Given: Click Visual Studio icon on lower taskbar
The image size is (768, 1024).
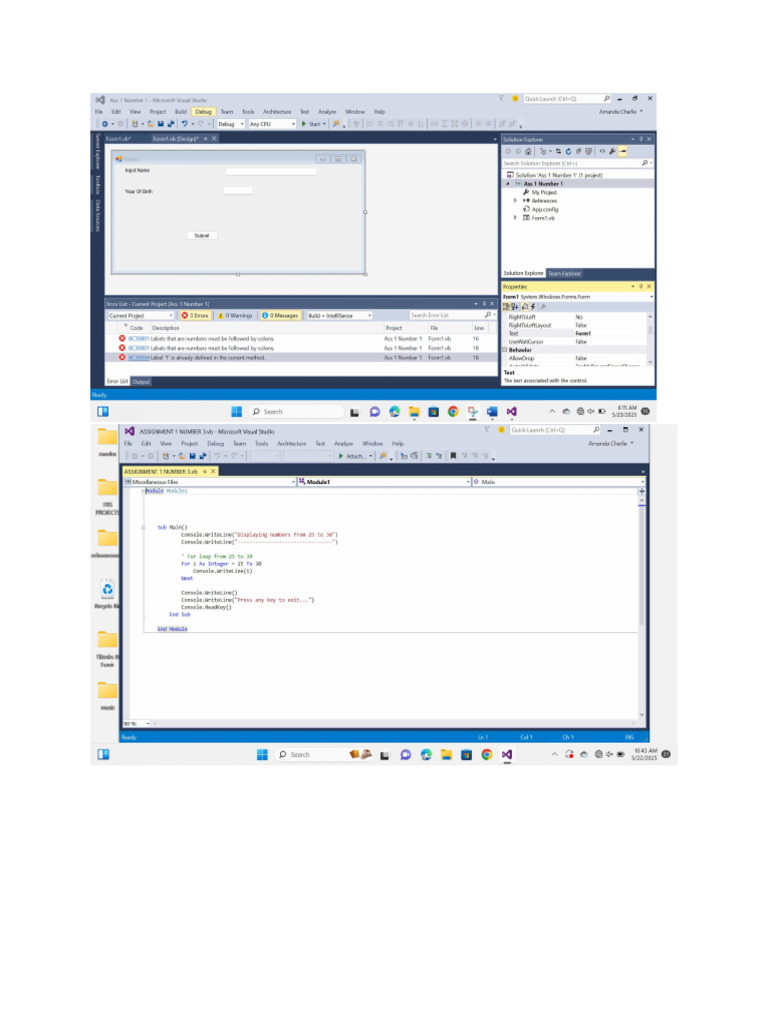Looking at the screenshot, I should pyautogui.click(x=507, y=754).
